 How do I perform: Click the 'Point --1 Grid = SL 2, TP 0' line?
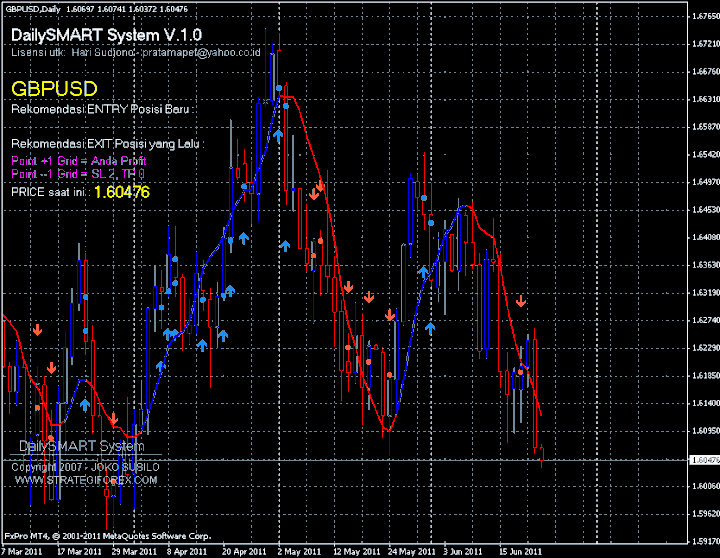pyautogui.click(x=78, y=174)
